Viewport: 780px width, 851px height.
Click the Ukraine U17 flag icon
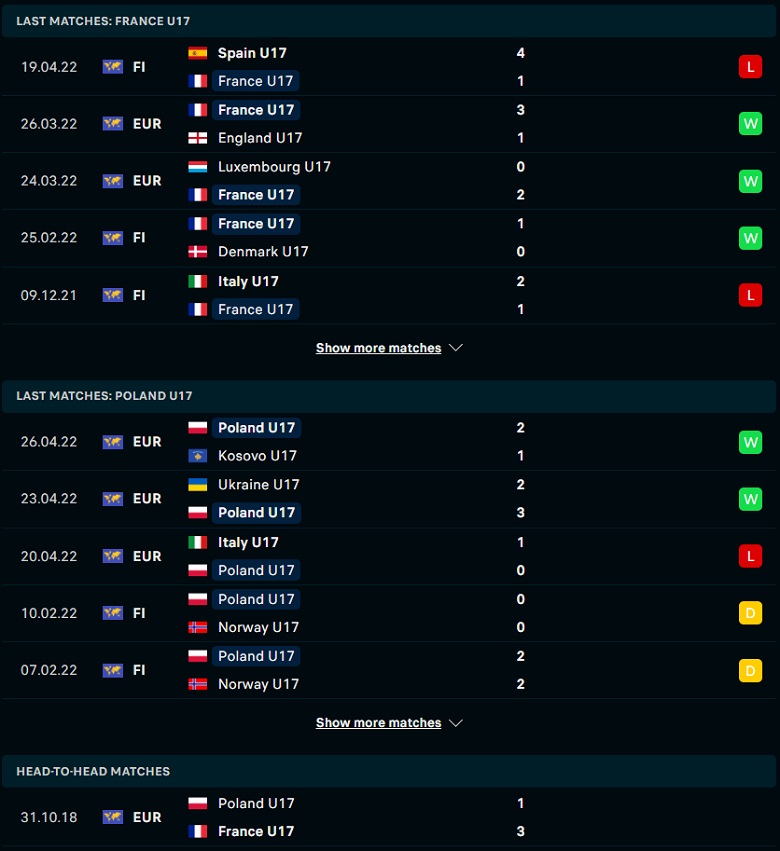198,485
